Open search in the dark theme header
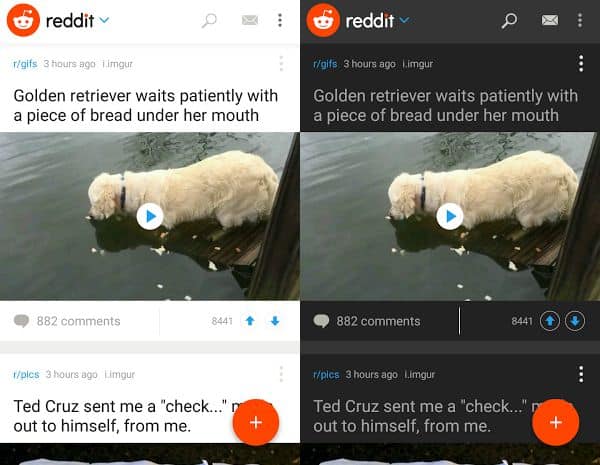 [509, 20]
